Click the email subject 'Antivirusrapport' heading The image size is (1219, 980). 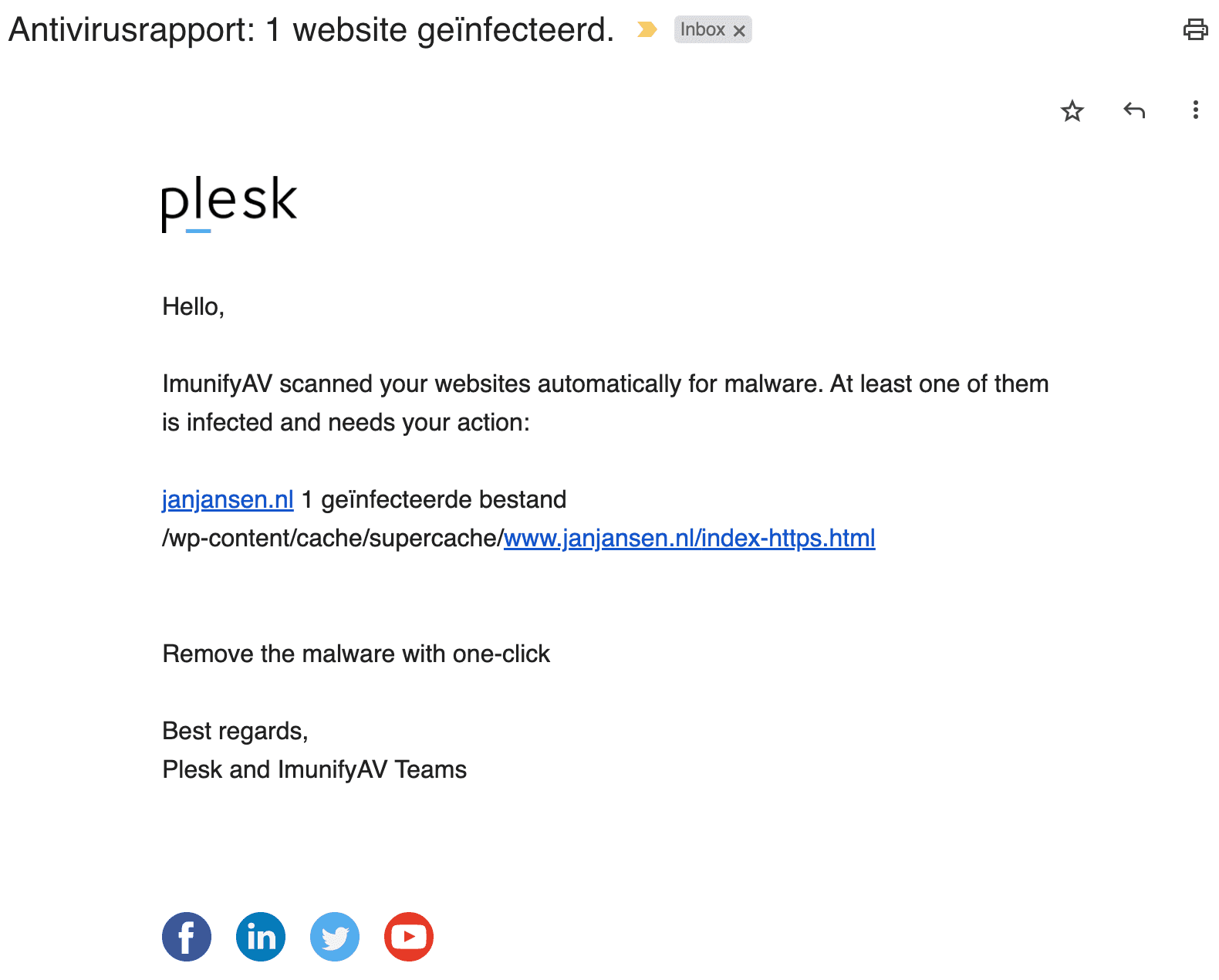click(311, 30)
